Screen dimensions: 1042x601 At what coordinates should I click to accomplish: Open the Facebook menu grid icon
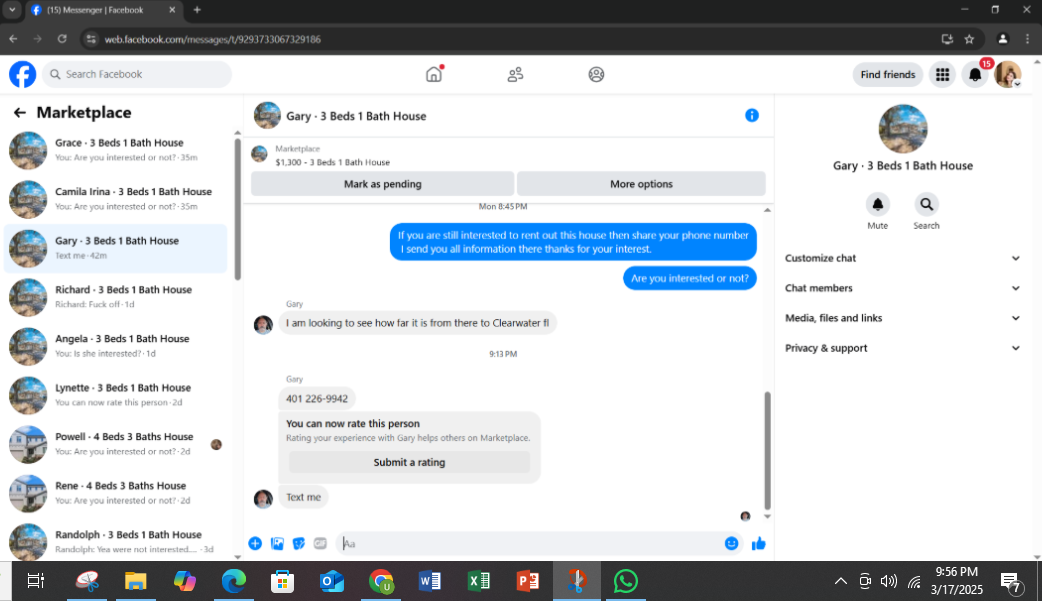pyautogui.click(x=942, y=74)
